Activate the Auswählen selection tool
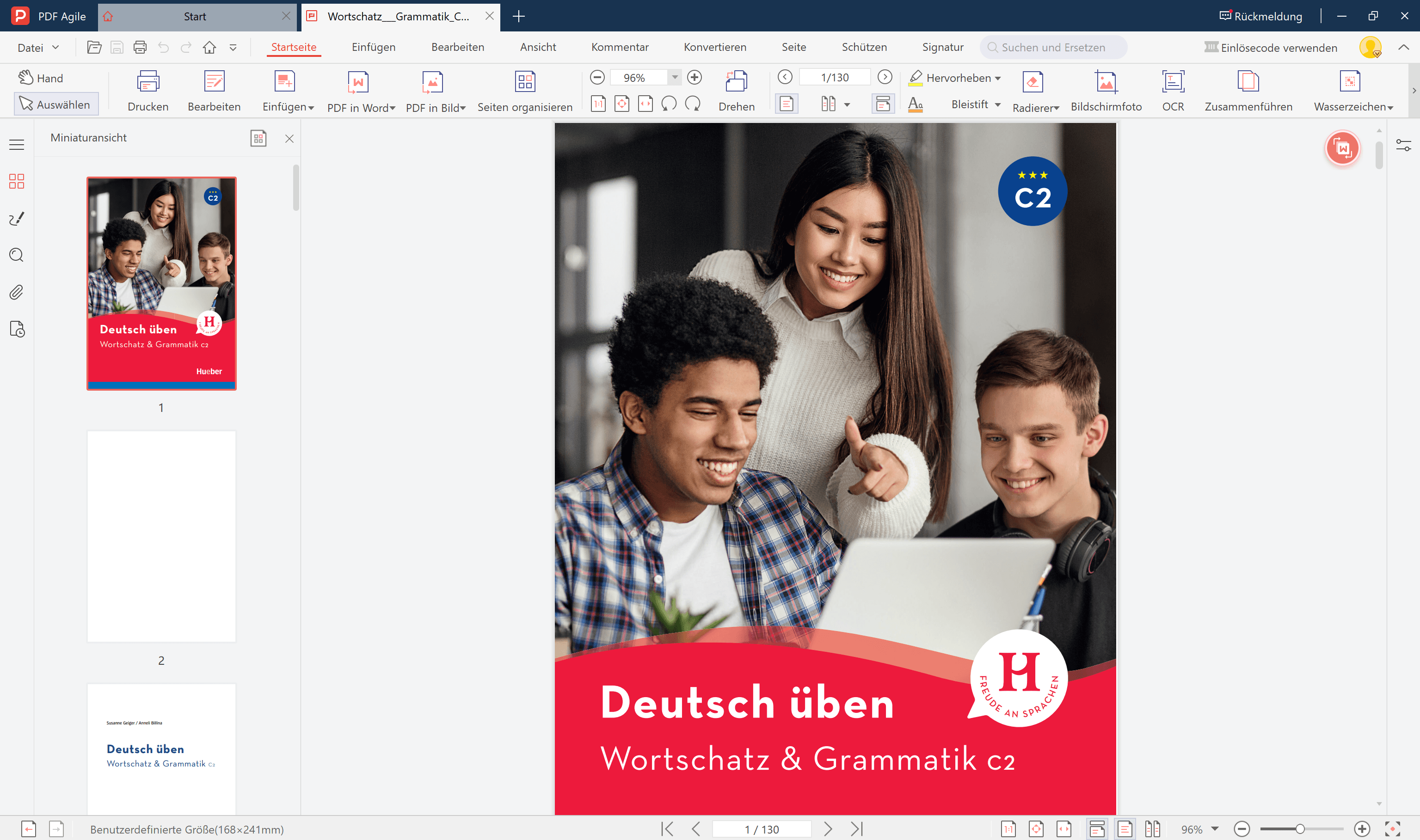This screenshot has width=1420, height=840. 55,104
